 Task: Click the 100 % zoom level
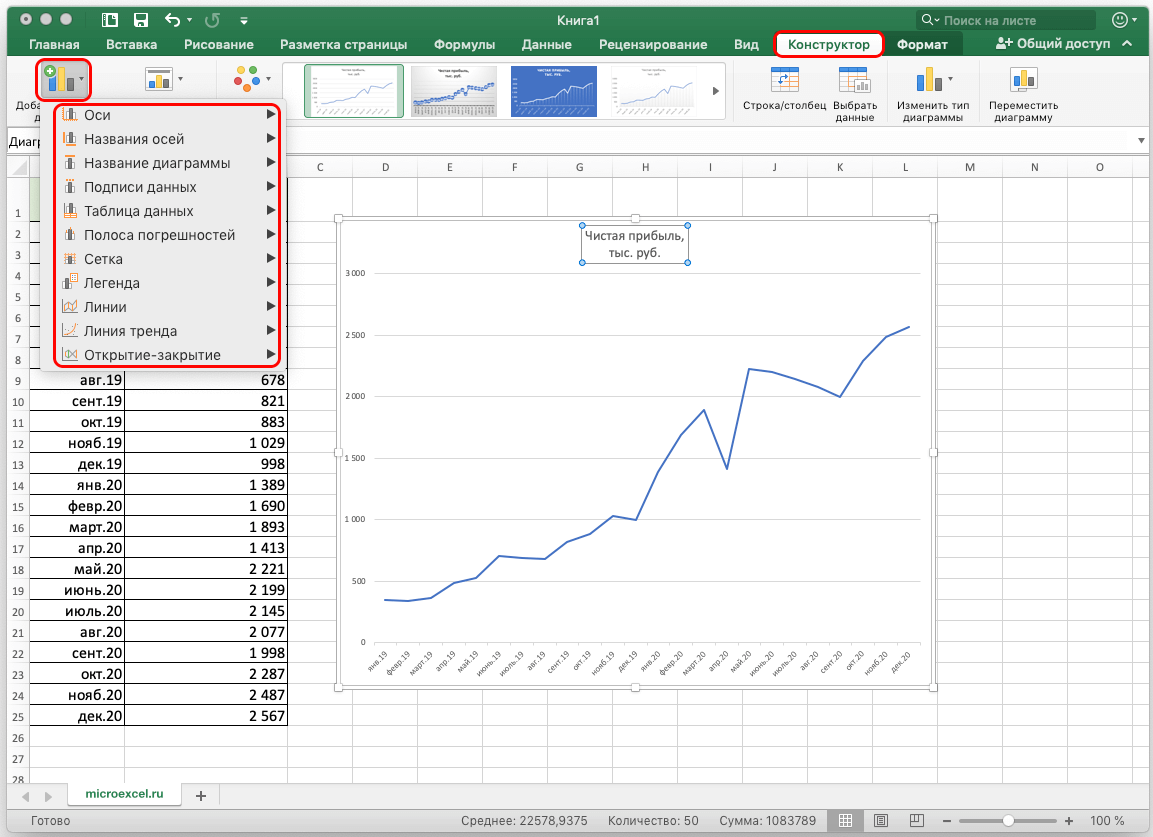[1107, 821]
